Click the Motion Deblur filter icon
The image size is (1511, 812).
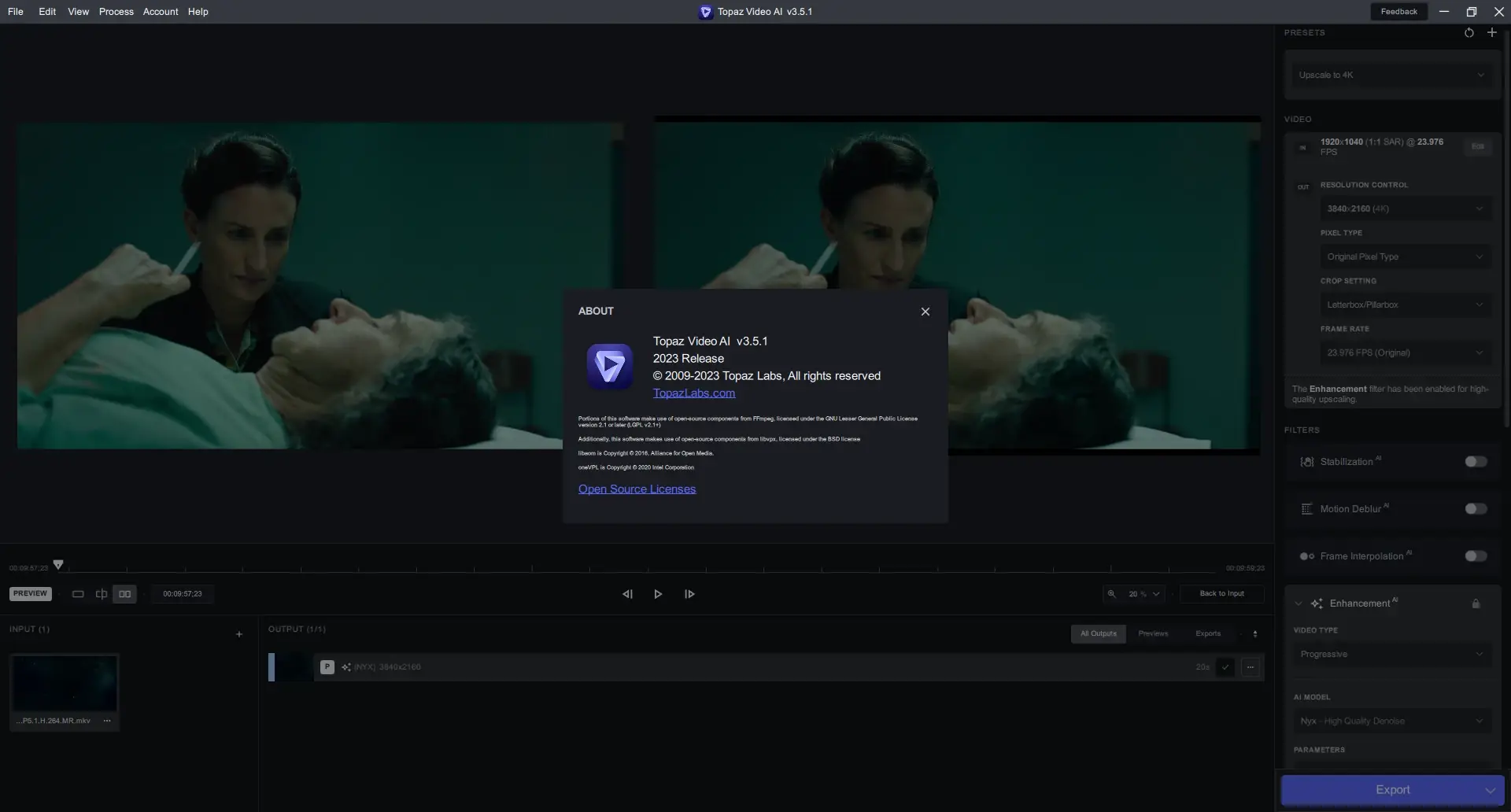click(1307, 510)
